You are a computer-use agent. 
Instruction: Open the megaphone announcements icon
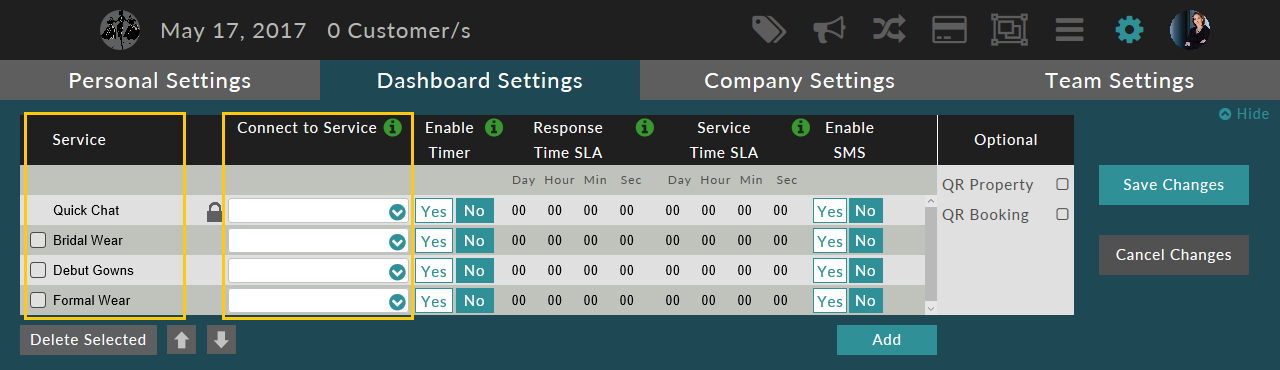pyautogui.click(x=828, y=30)
